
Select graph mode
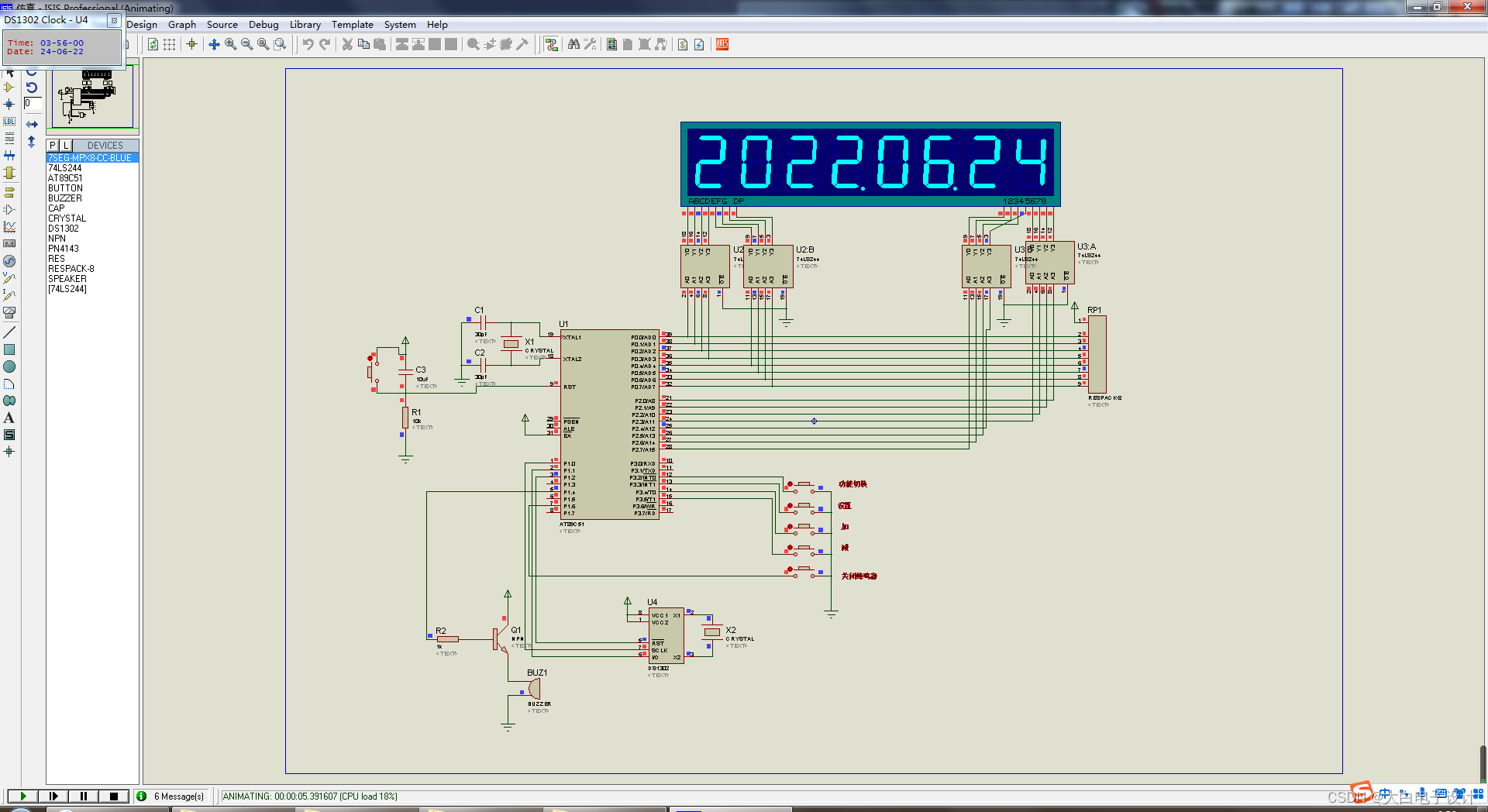(x=9, y=227)
